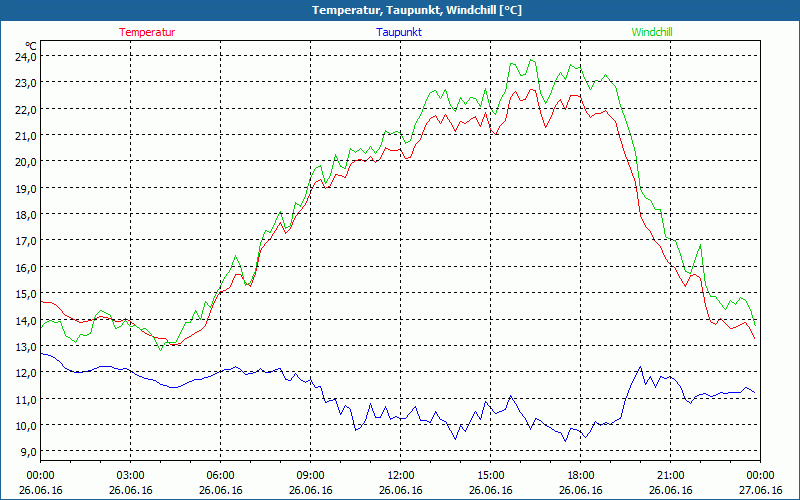800x500 pixels.
Task: Click the 18:00 time axis label
Action: tap(581, 476)
